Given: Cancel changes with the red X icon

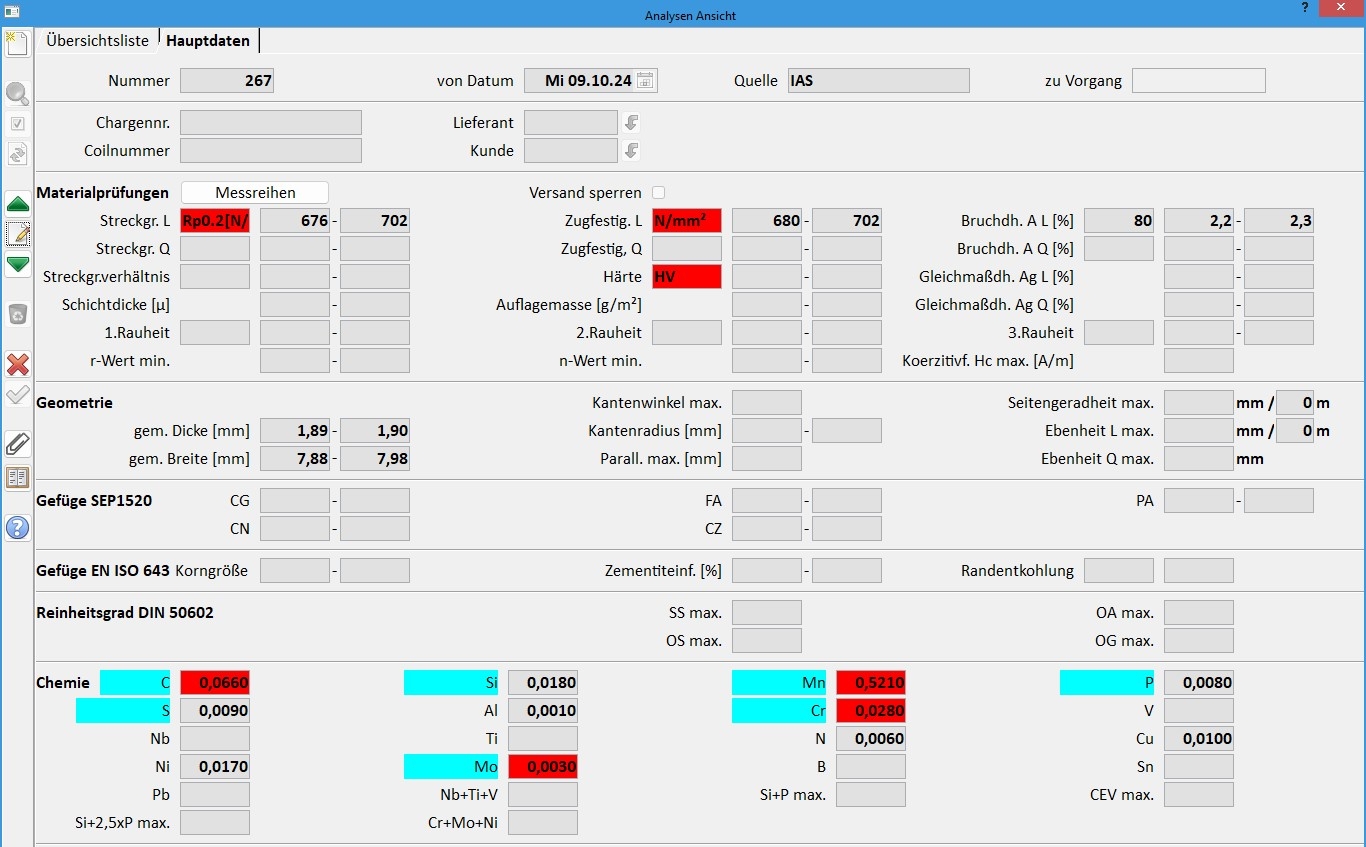Looking at the screenshot, I should coord(17,364).
